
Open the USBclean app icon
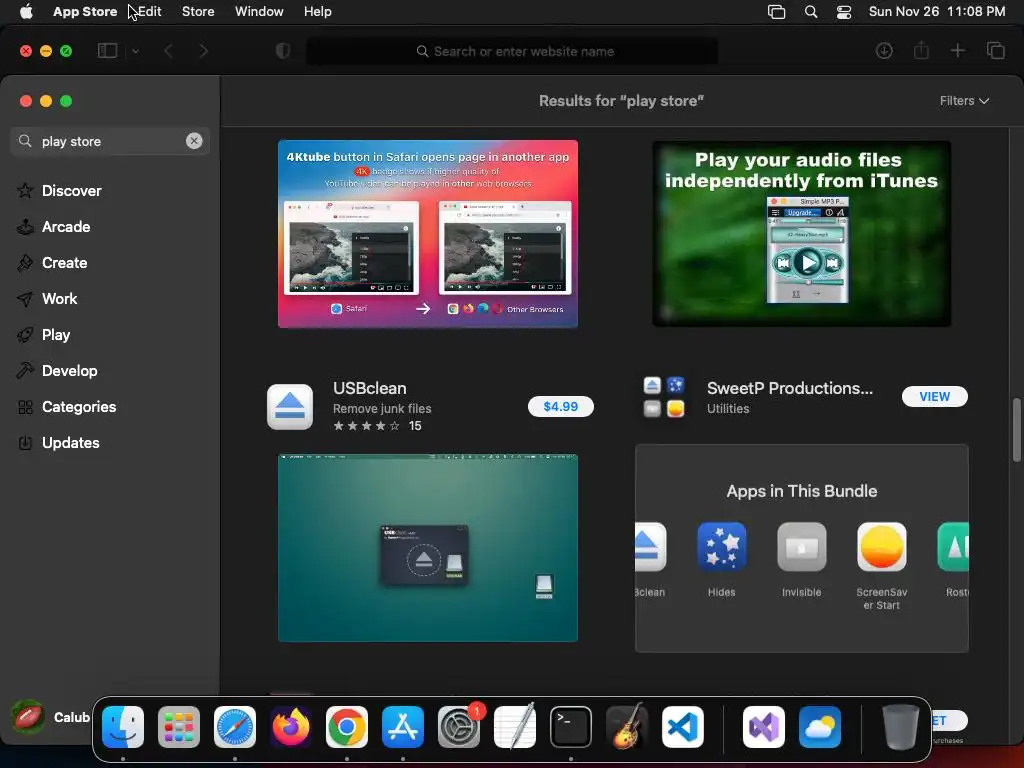coord(290,406)
